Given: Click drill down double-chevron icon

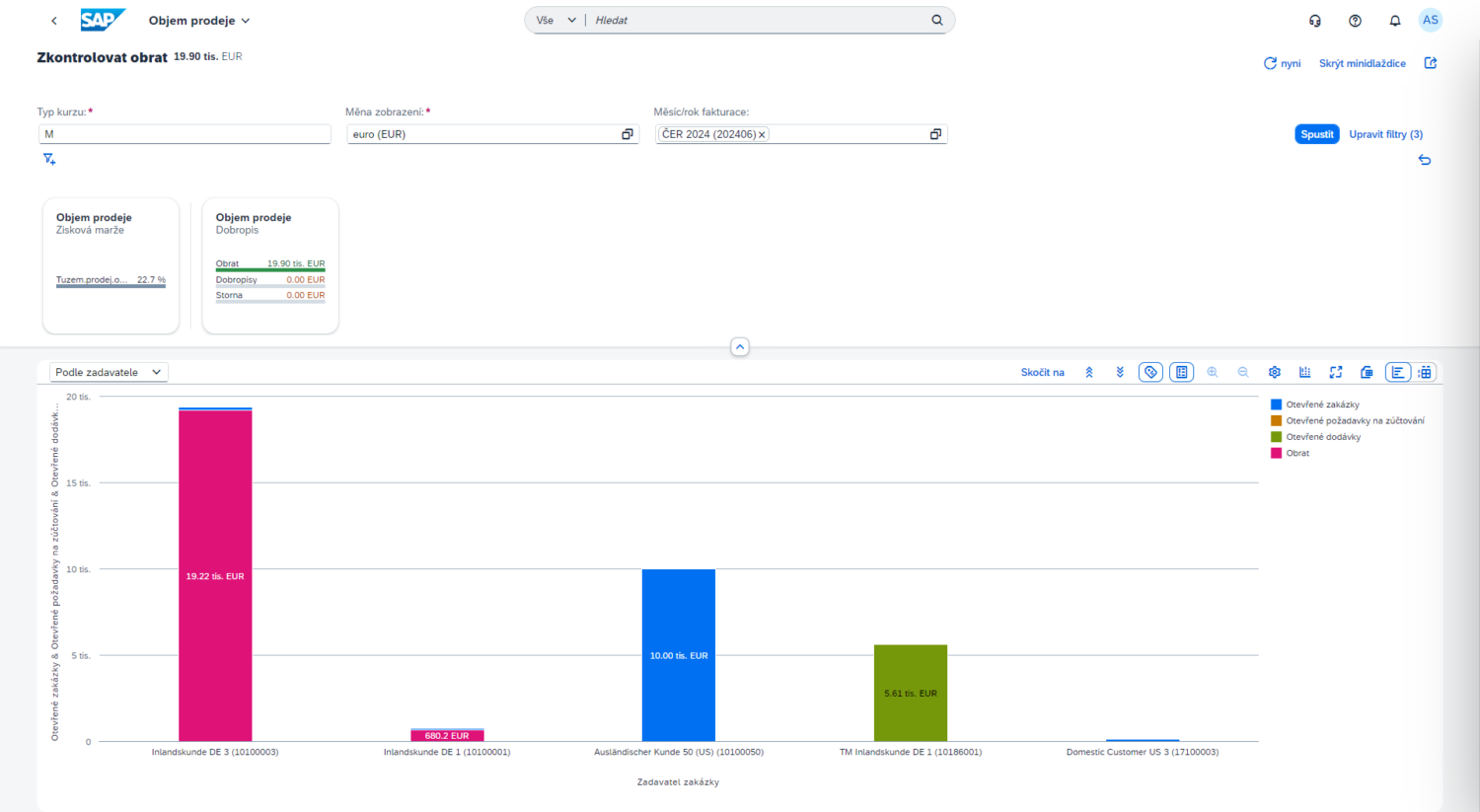Looking at the screenshot, I should pyautogui.click(x=1120, y=372).
